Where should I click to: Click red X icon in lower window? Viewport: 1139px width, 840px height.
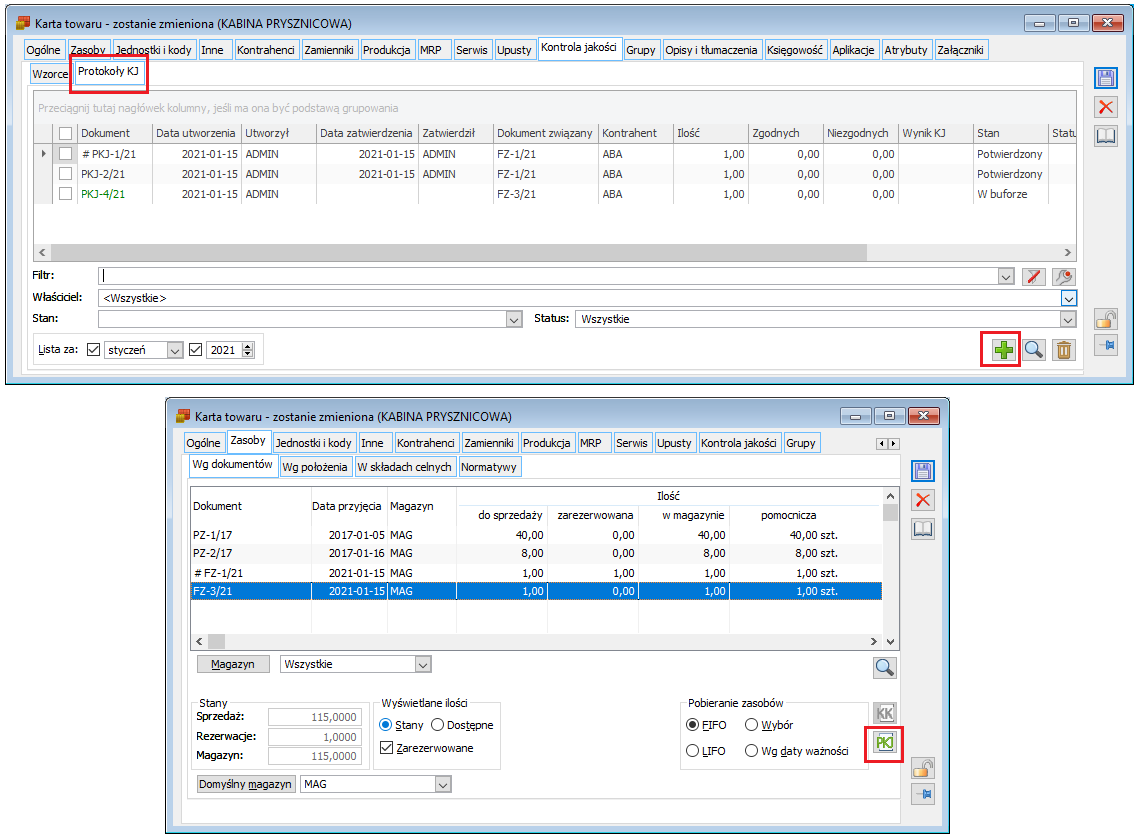pyautogui.click(x=923, y=500)
